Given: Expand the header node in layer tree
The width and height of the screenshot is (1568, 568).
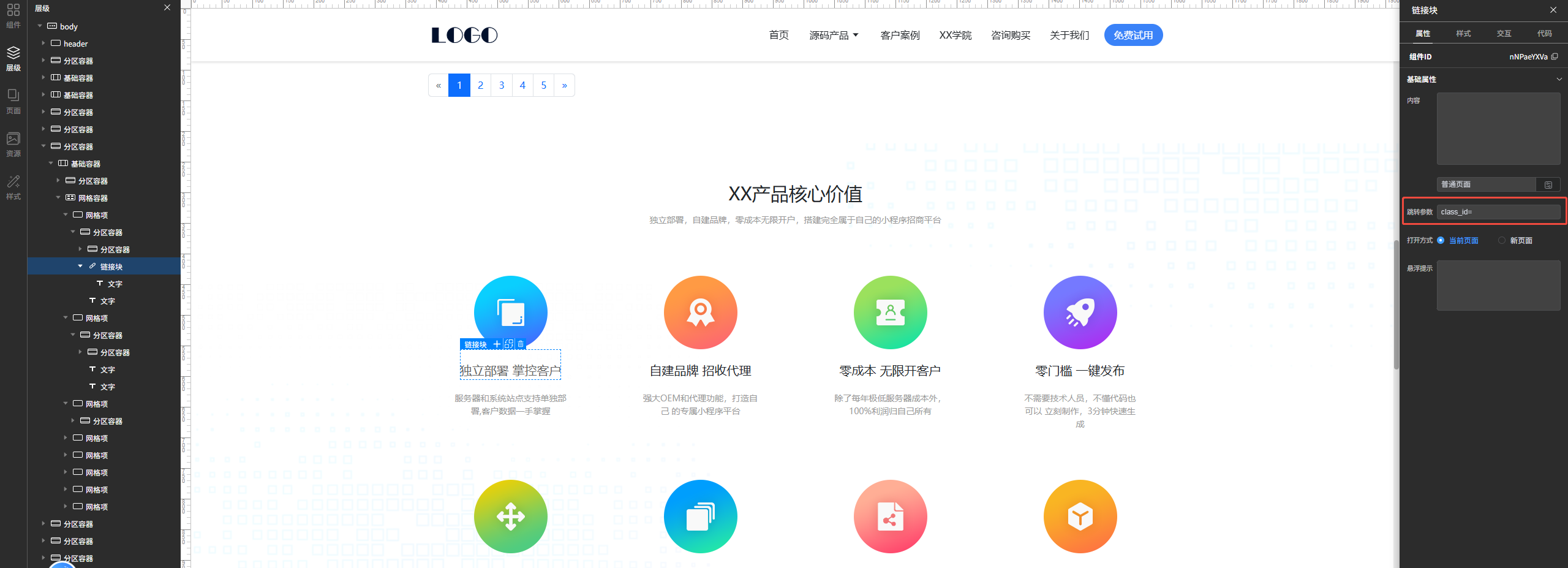Looking at the screenshot, I should (x=43, y=44).
